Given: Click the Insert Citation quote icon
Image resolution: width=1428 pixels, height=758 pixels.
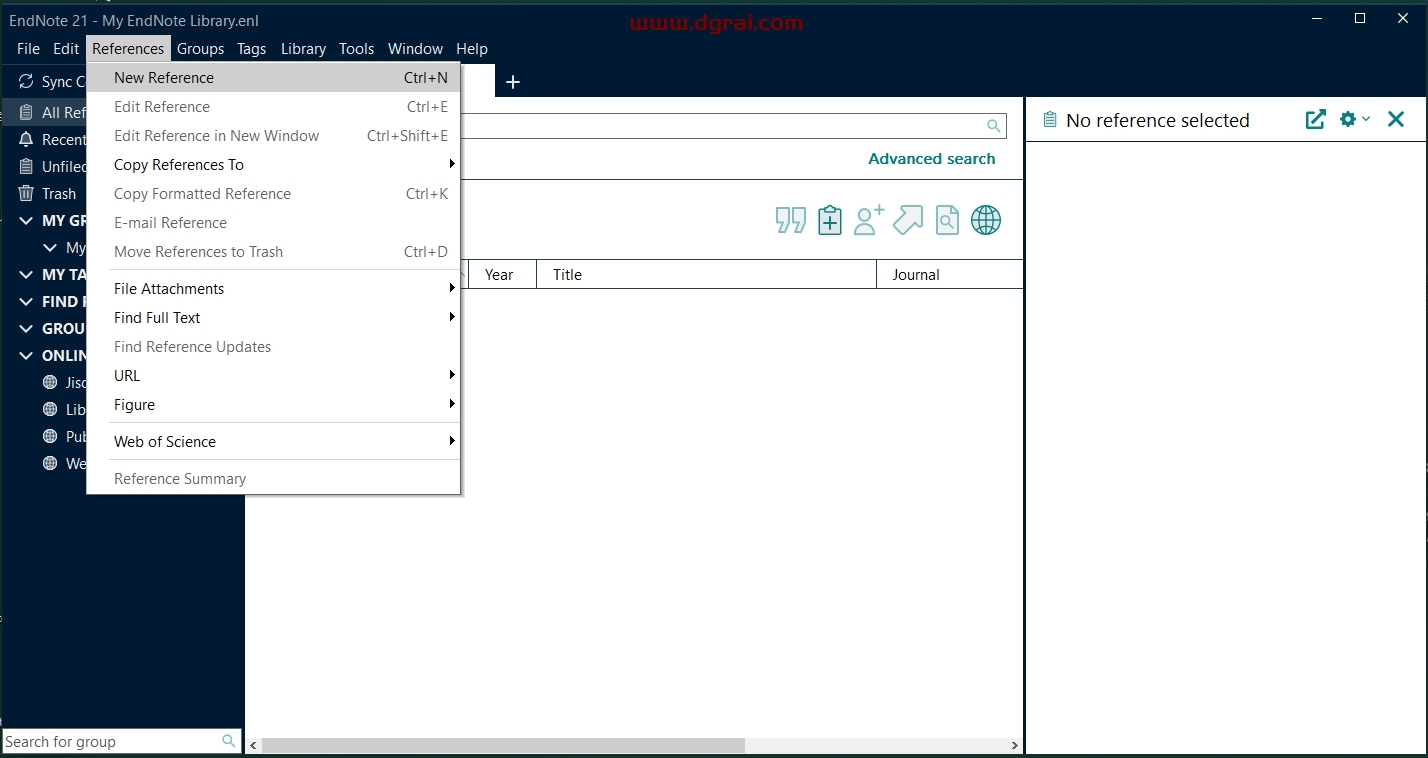Looking at the screenshot, I should [x=791, y=220].
